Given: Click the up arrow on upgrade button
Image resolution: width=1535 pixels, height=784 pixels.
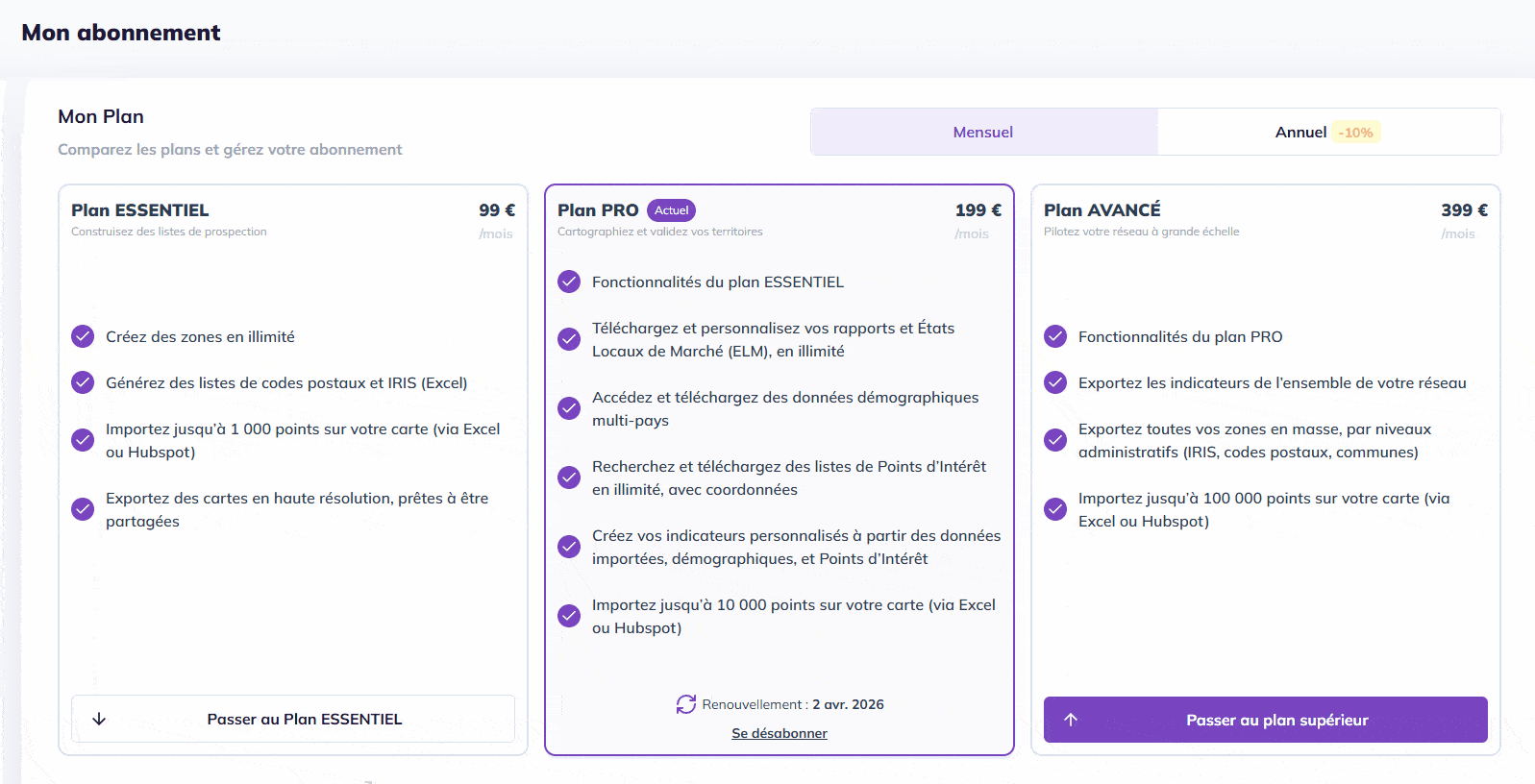Looking at the screenshot, I should click(1071, 720).
